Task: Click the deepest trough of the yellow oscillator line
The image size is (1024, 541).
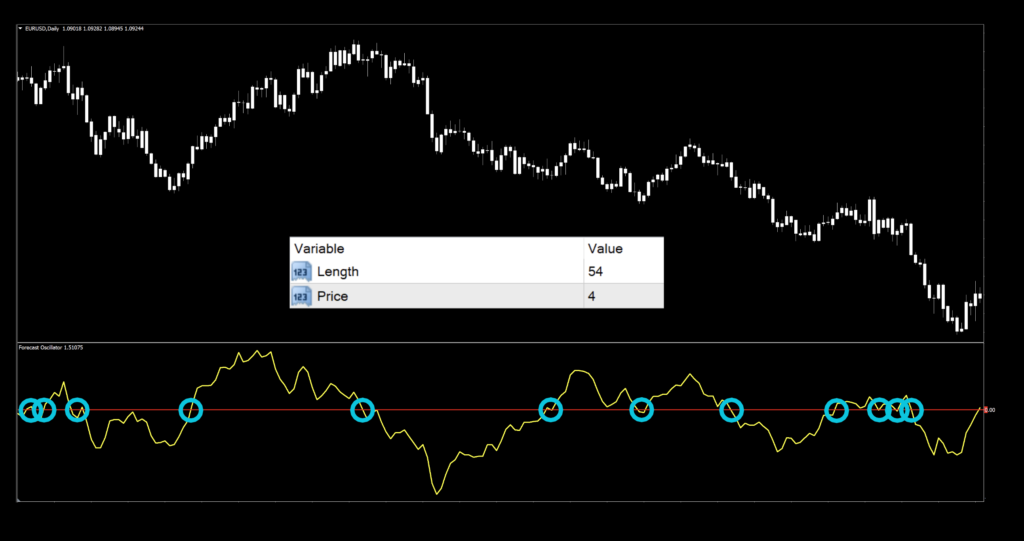Action: [437, 494]
